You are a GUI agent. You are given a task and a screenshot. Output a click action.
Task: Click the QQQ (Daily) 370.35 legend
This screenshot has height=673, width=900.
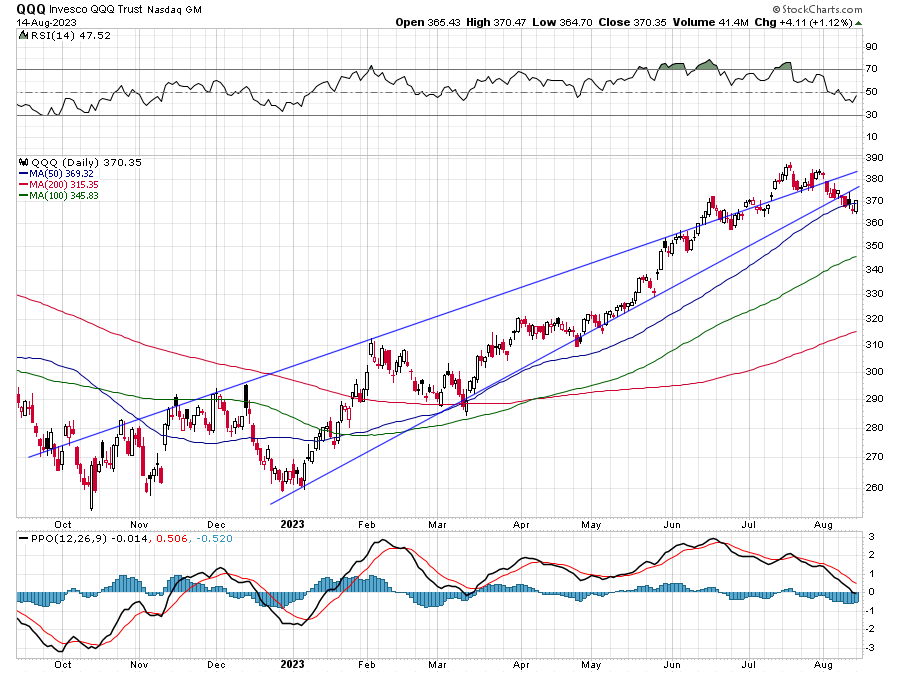(x=87, y=162)
